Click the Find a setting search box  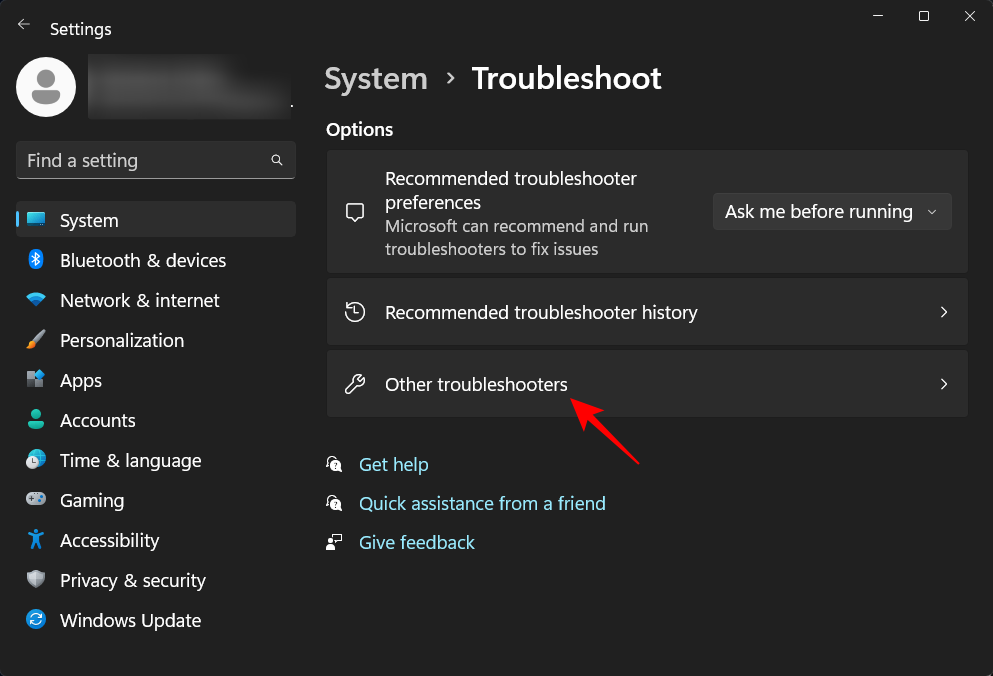click(155, 160)
